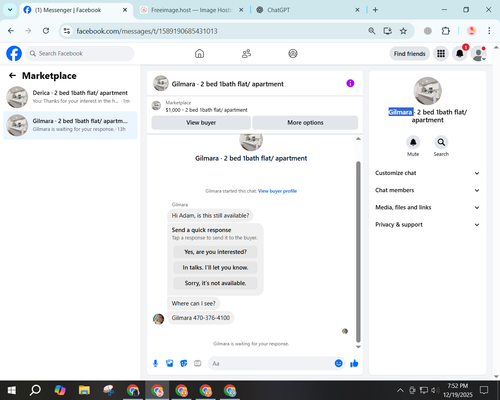The height and width of the screenshot is (400, 500).
Task: Switch to Messenger Facebook tab
Action: (76, 10)
